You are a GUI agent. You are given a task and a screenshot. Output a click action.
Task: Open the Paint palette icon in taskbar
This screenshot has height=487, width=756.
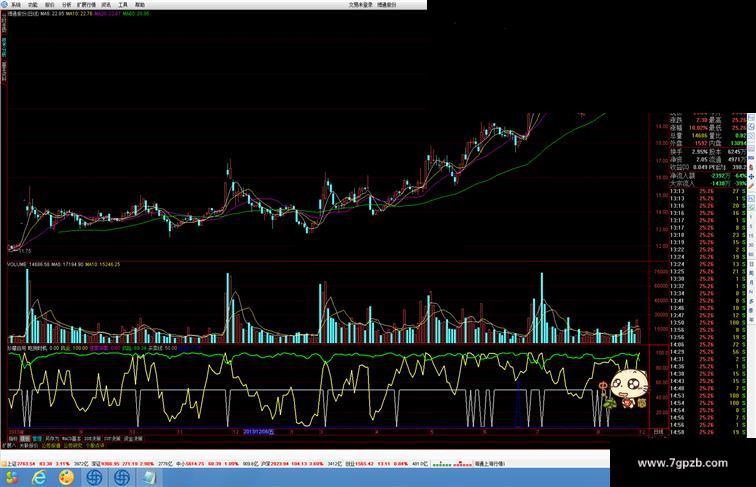click(67, 478)
